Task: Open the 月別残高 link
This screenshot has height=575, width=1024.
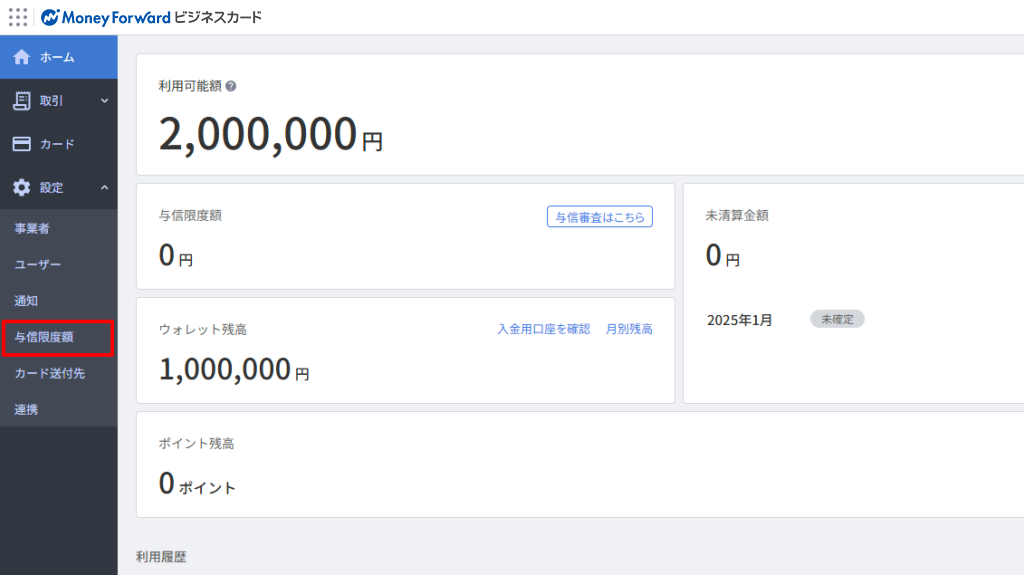Action: [629, 329]
